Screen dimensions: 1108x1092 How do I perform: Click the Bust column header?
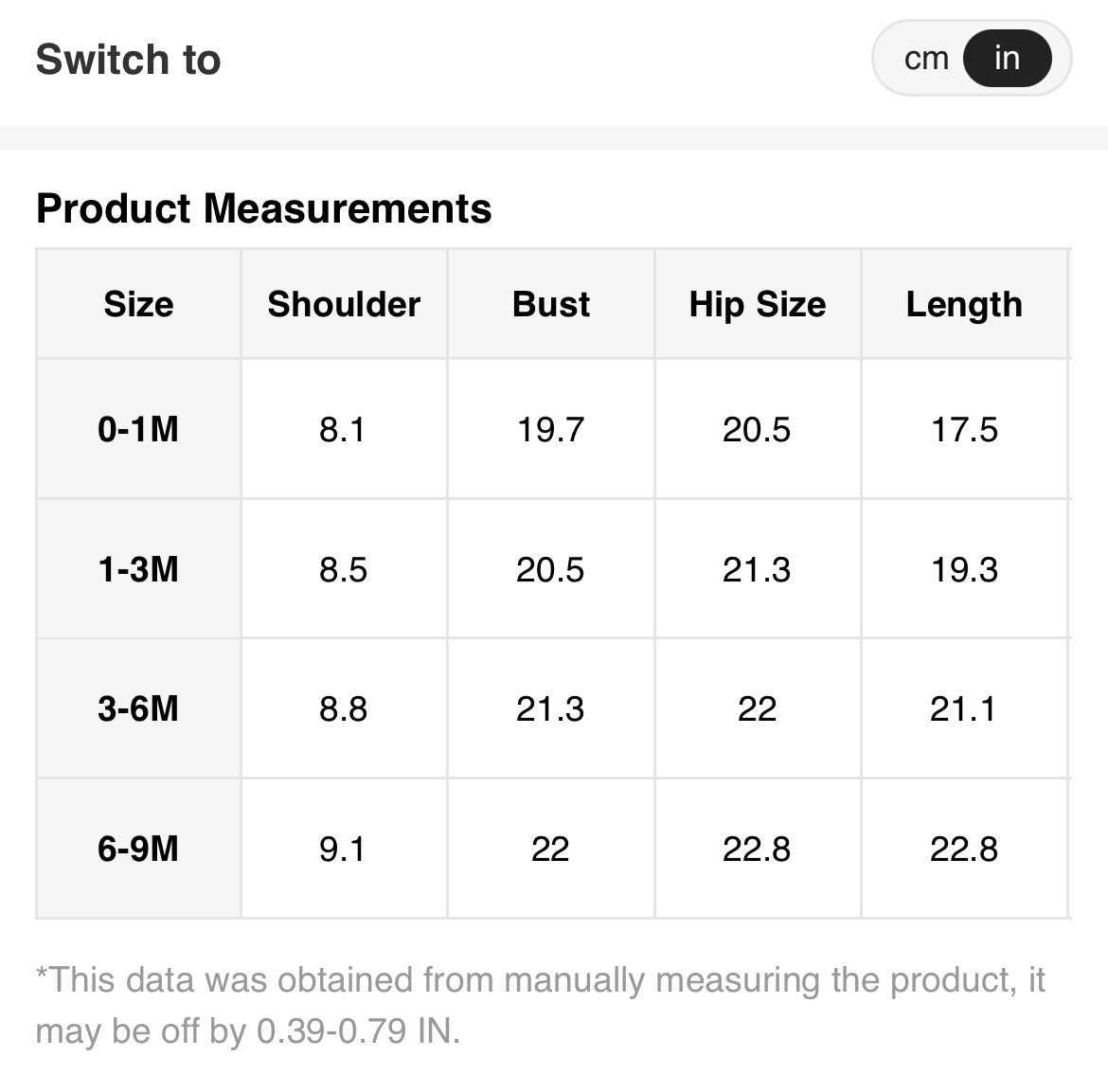coord(550,304)
